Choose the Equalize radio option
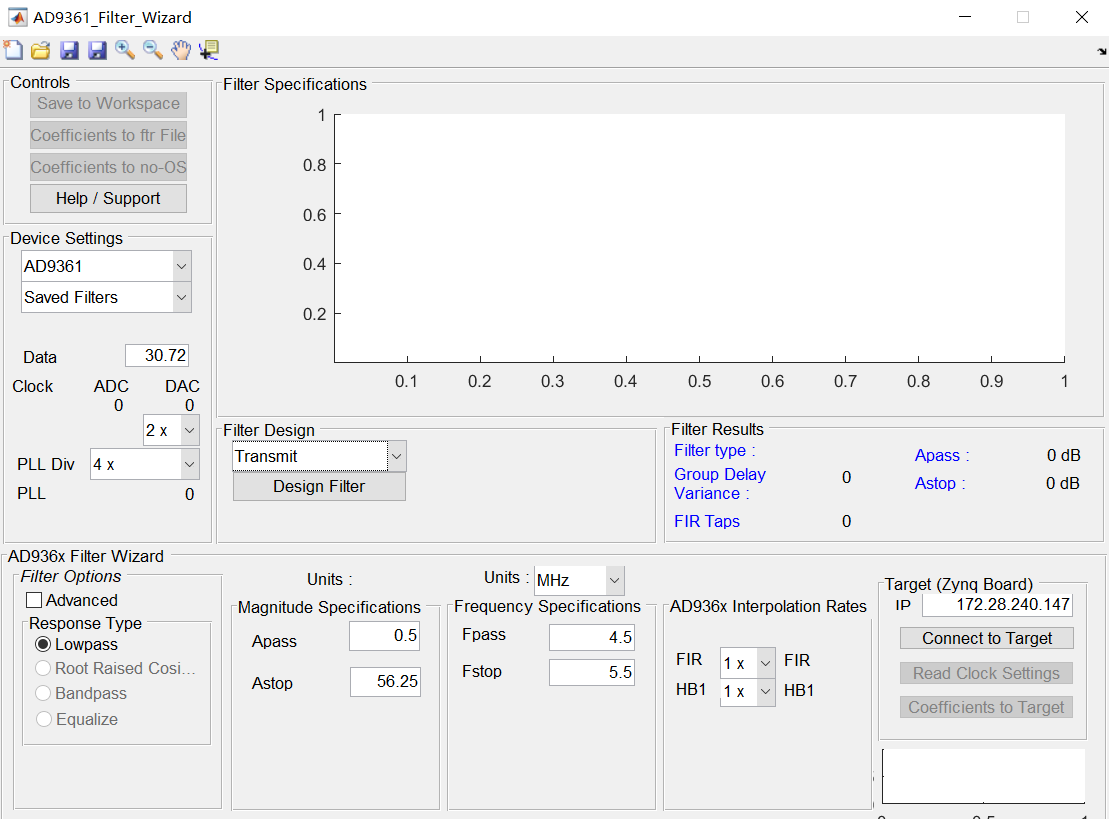 pyautogui.click(x=43, y=719)
